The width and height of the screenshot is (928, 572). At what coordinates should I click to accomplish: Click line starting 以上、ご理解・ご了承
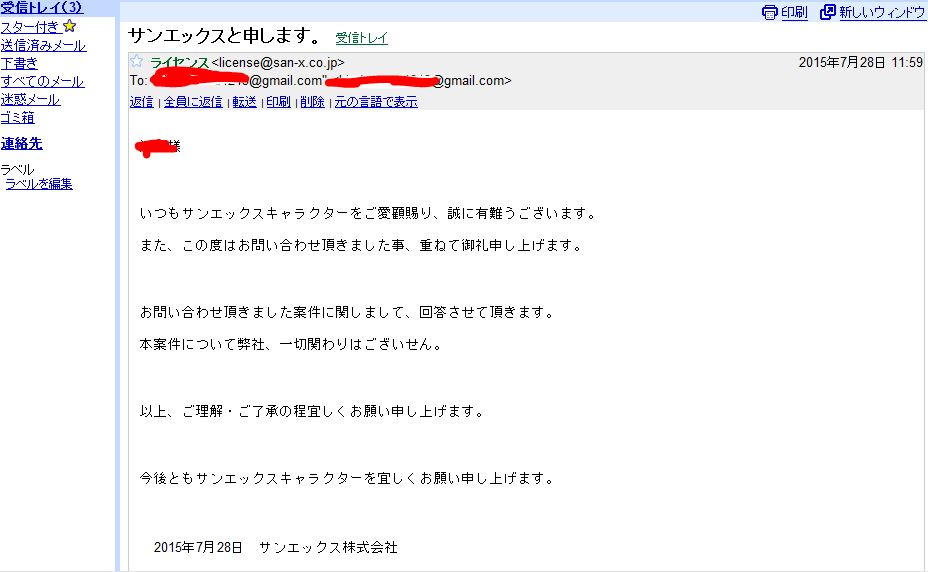312,411
